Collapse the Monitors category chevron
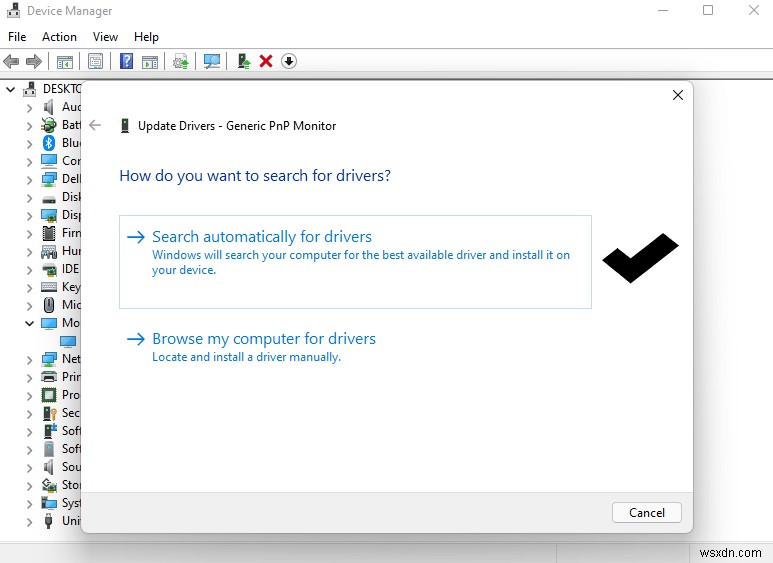Image resolution: width=773 pixels, height=563 pixels. 30,323
